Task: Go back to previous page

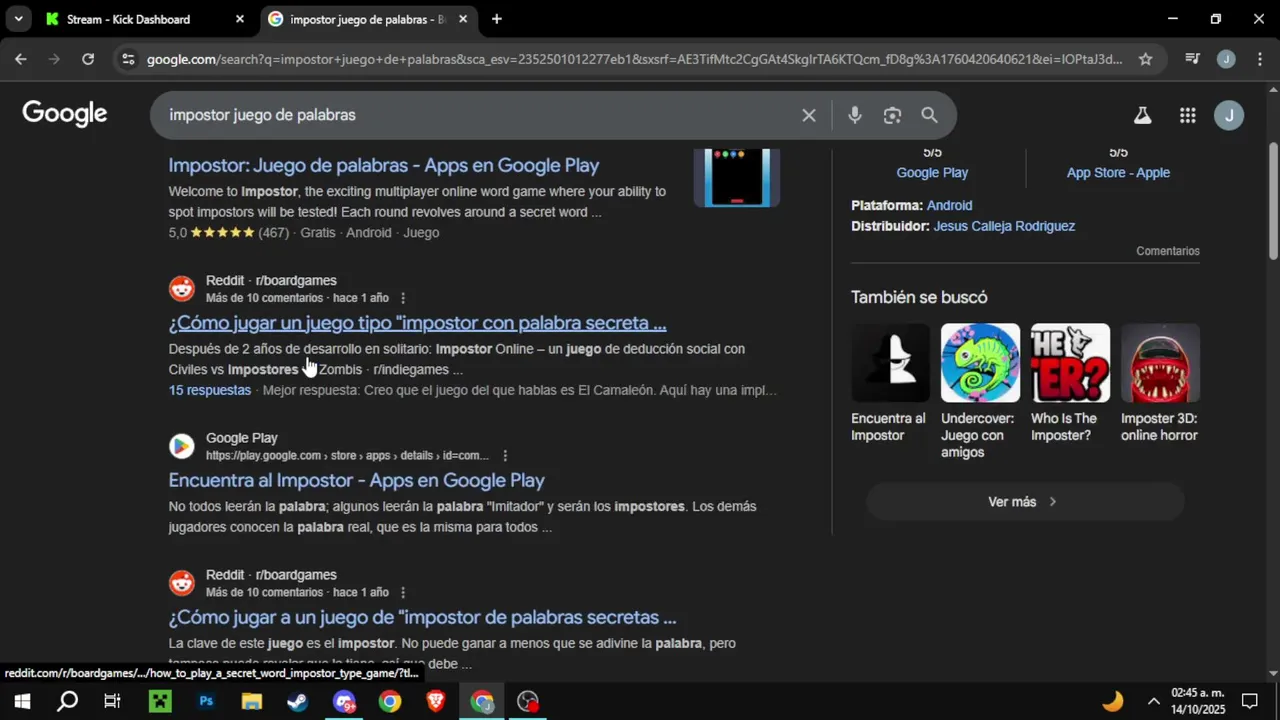Action: click(x=21, y=59)
